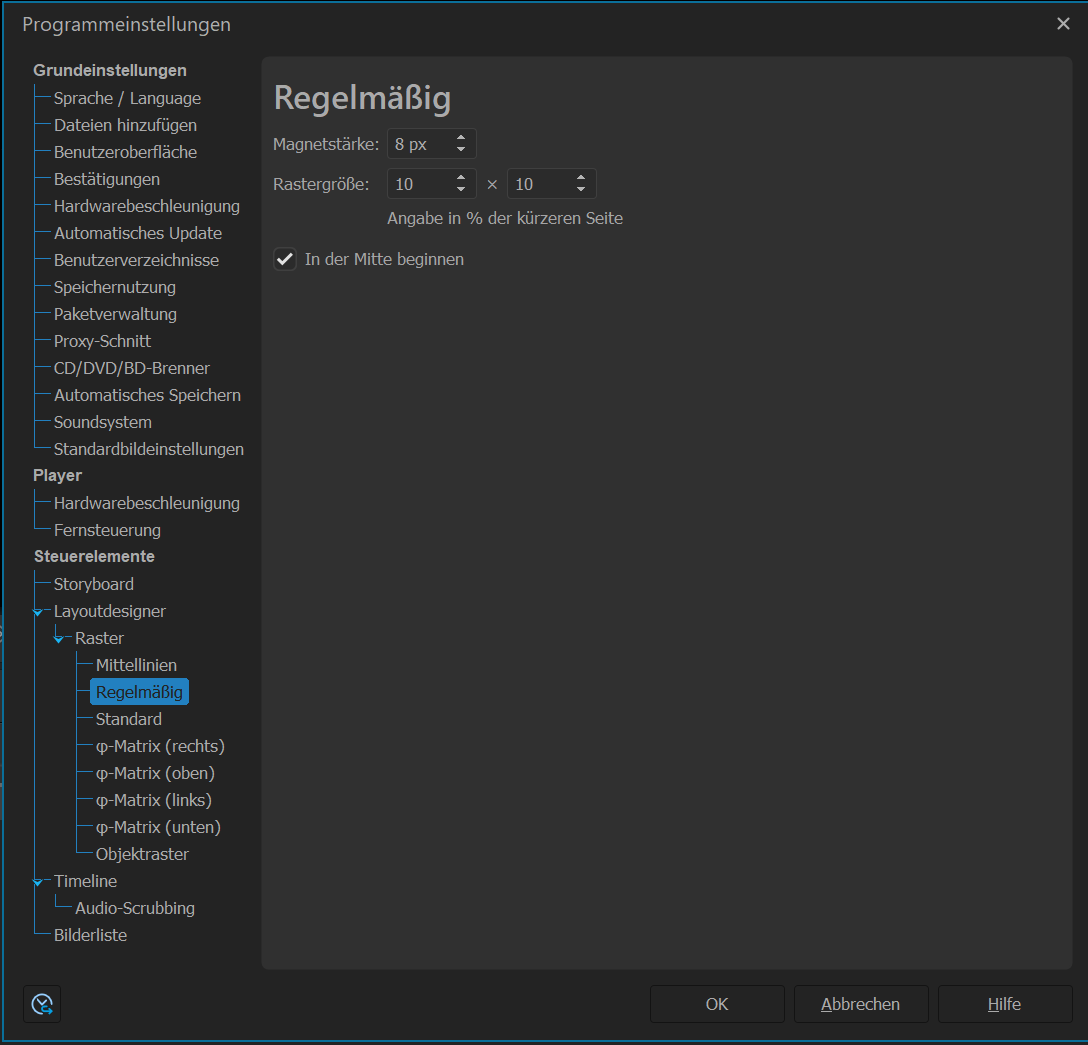Viewport: 1088px width, 1045px height.
Task: Decrease second Rastergröße value with down arrow
Action: pyautogui.click(x=580, y=190)
